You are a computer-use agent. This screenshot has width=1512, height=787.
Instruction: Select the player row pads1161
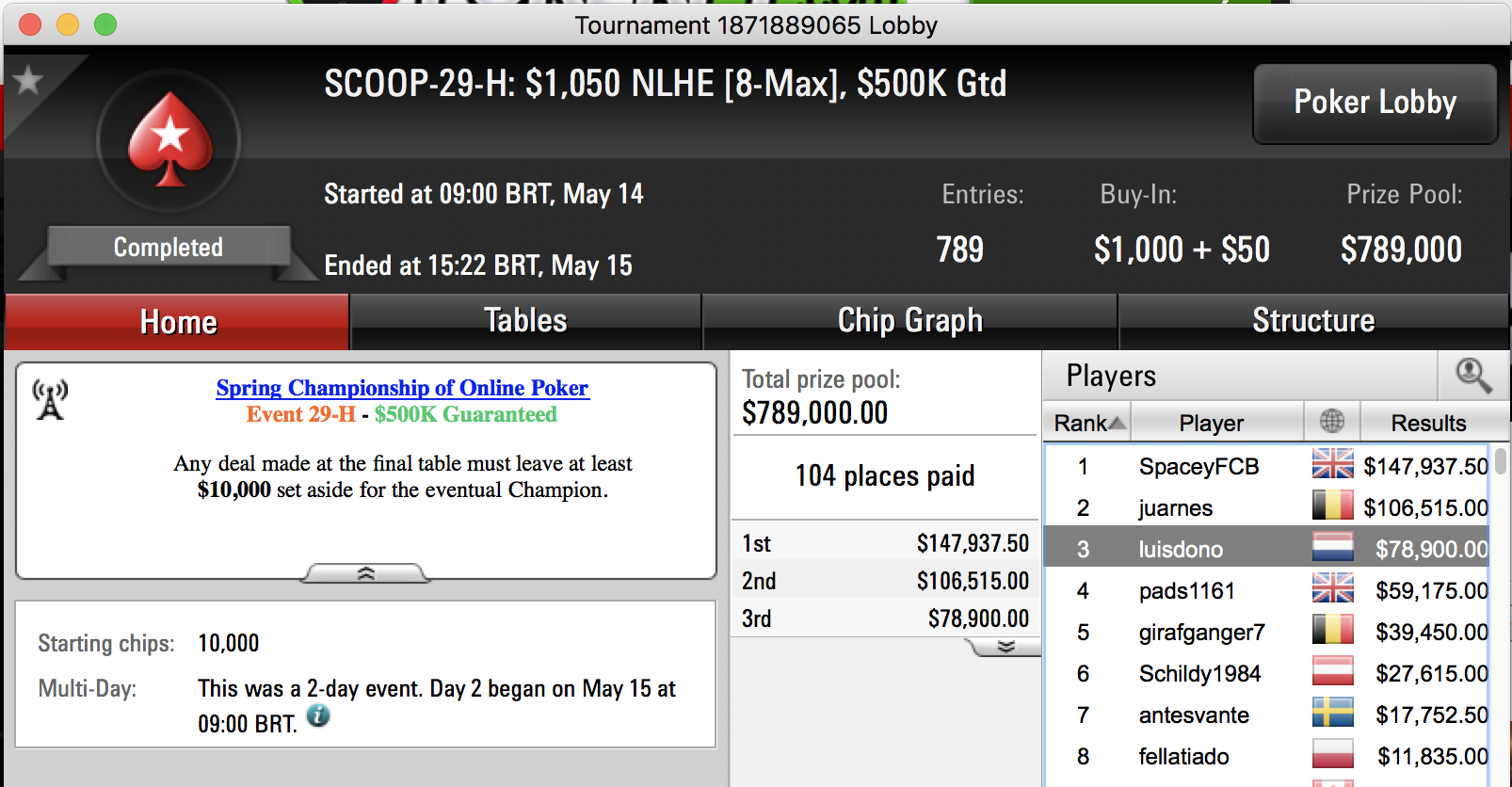(x=1266, y=590)
